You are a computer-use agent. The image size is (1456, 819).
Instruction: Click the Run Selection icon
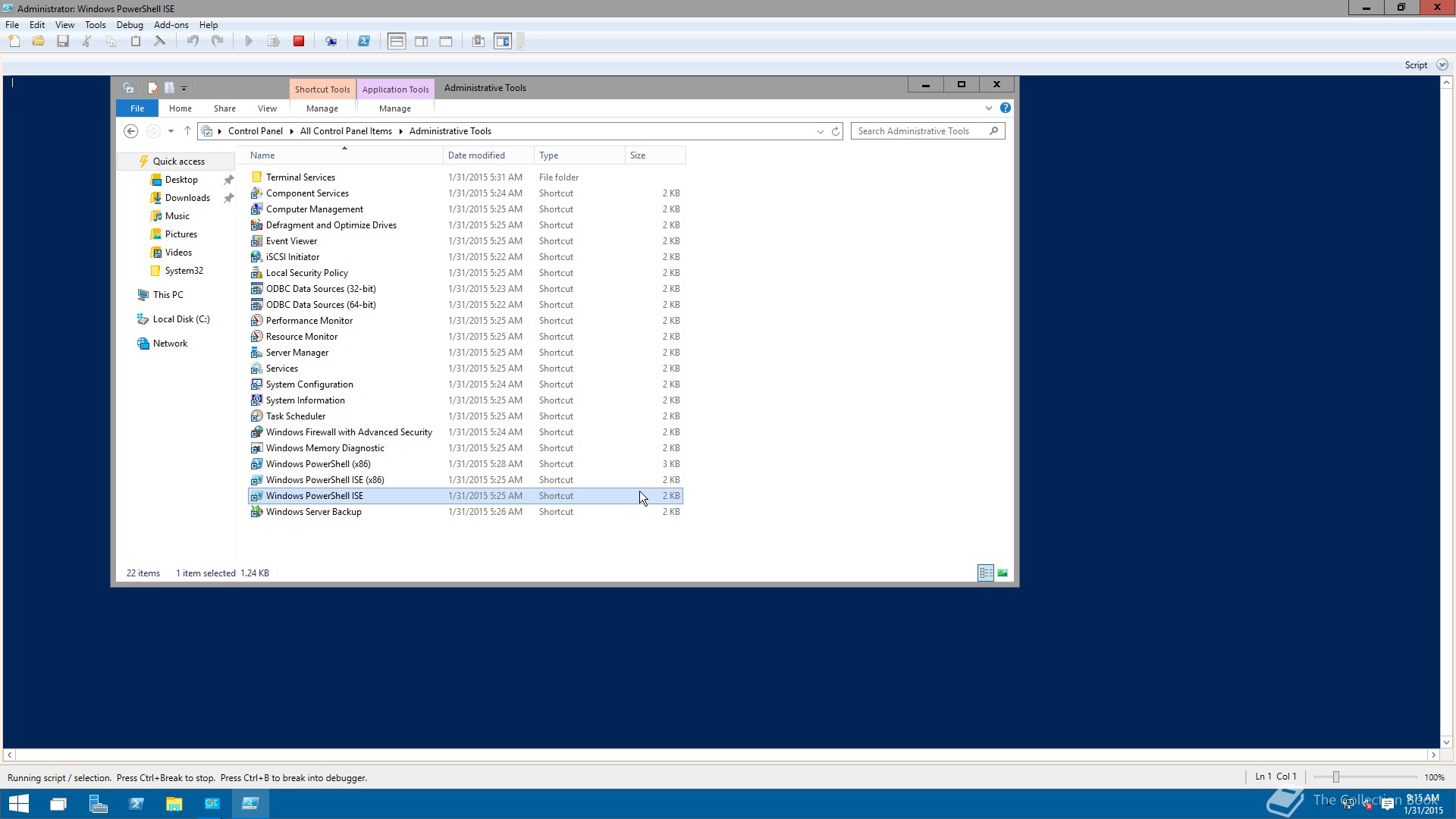274,41
